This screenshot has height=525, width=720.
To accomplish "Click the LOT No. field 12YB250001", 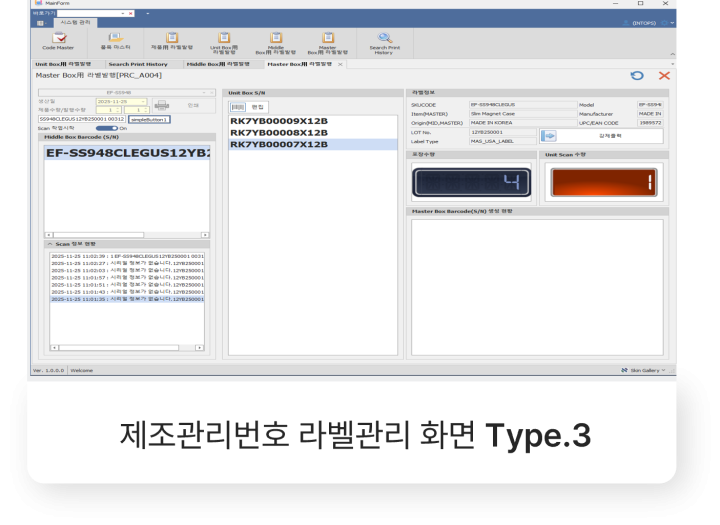I will click(x=502, y=132).
